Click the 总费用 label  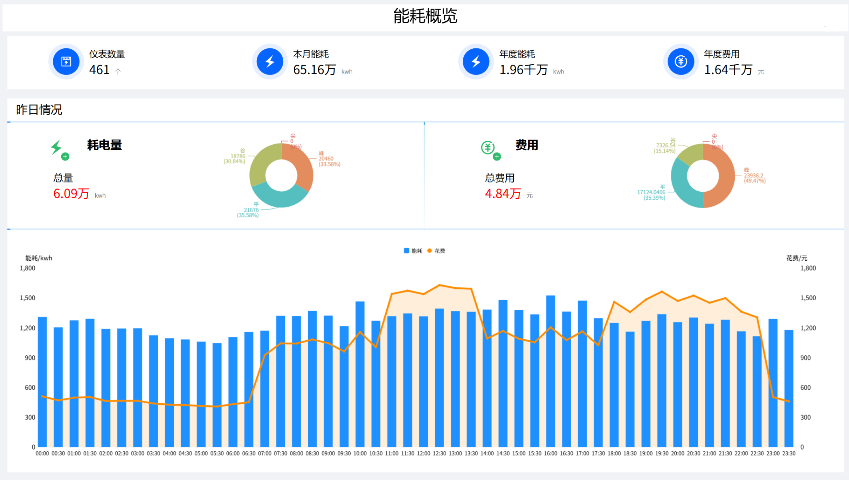(x=499, y=177)
